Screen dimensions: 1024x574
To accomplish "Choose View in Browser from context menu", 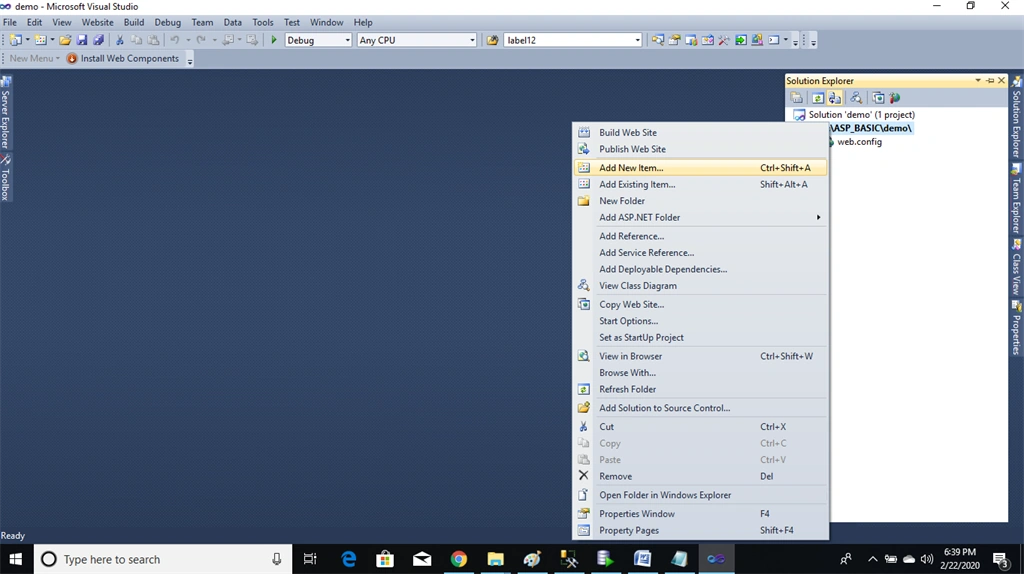I will click(x=700, y=356).
